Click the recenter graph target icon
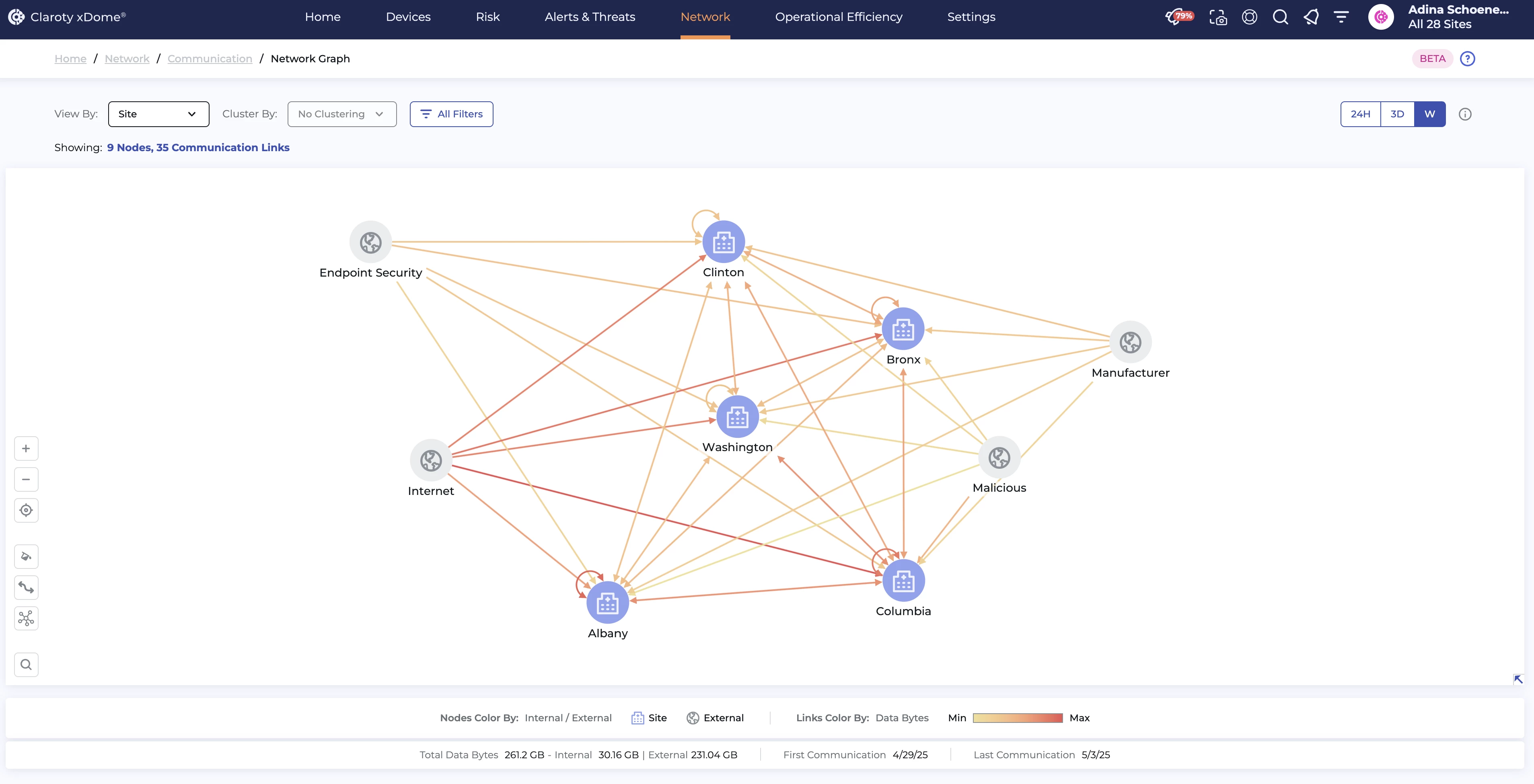Image resolution: width=1534 pixels, height=784 pixels. point(26,510)
